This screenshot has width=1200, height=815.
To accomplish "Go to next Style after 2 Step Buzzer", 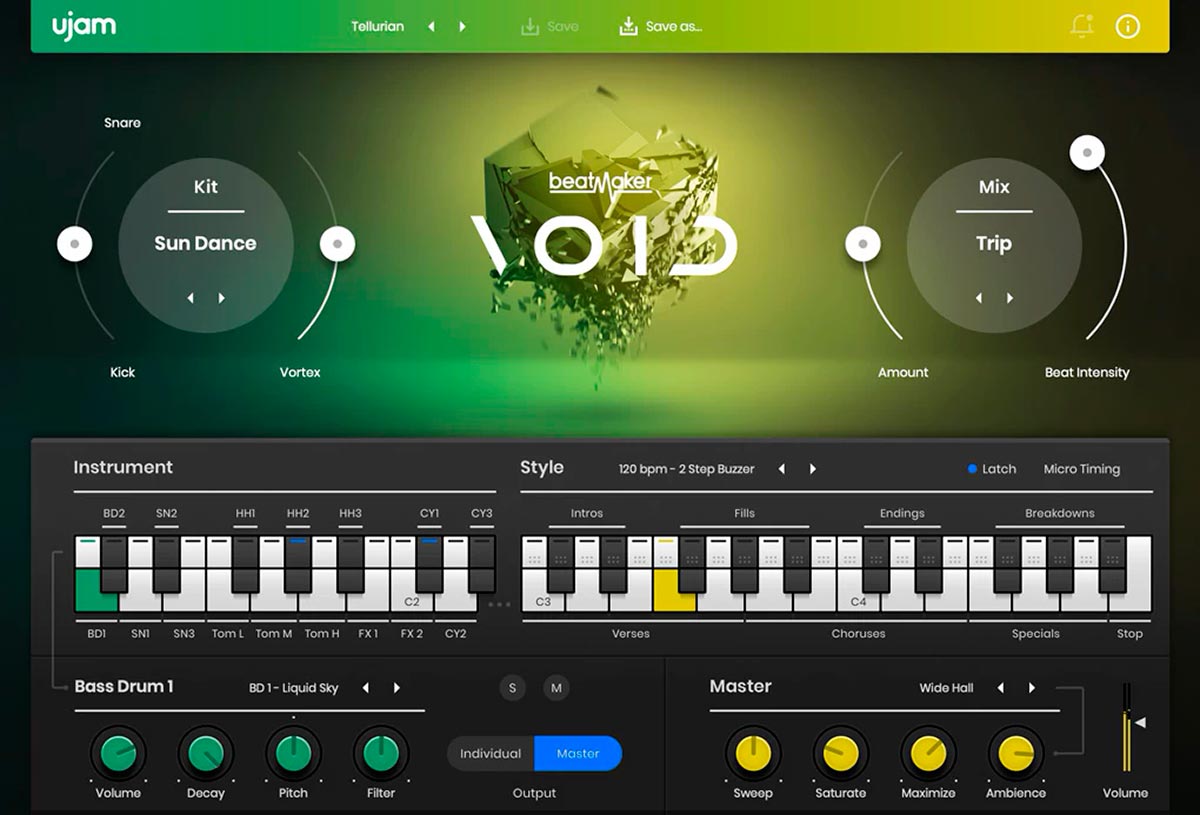I will [x=812, y=469].
